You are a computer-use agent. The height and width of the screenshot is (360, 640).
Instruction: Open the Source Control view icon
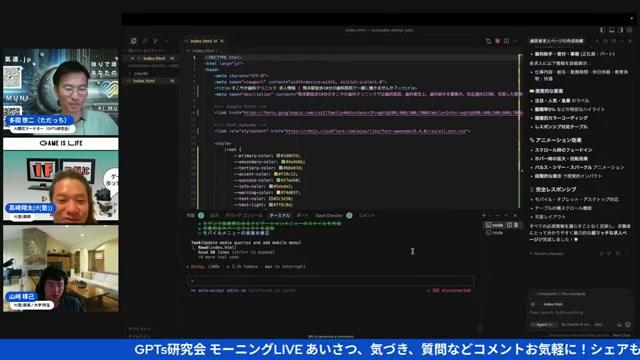click(156, 41)
